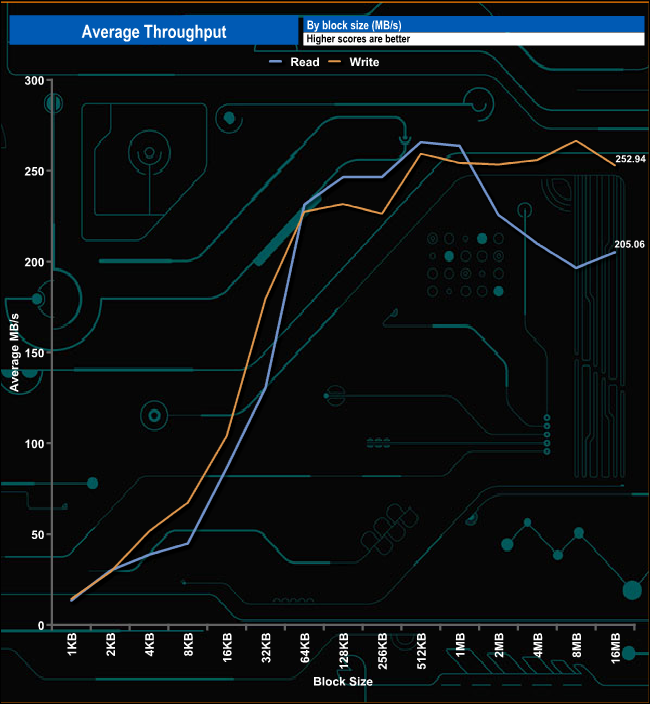Click the 2MB x-axis label

click(x=499, y=645)
